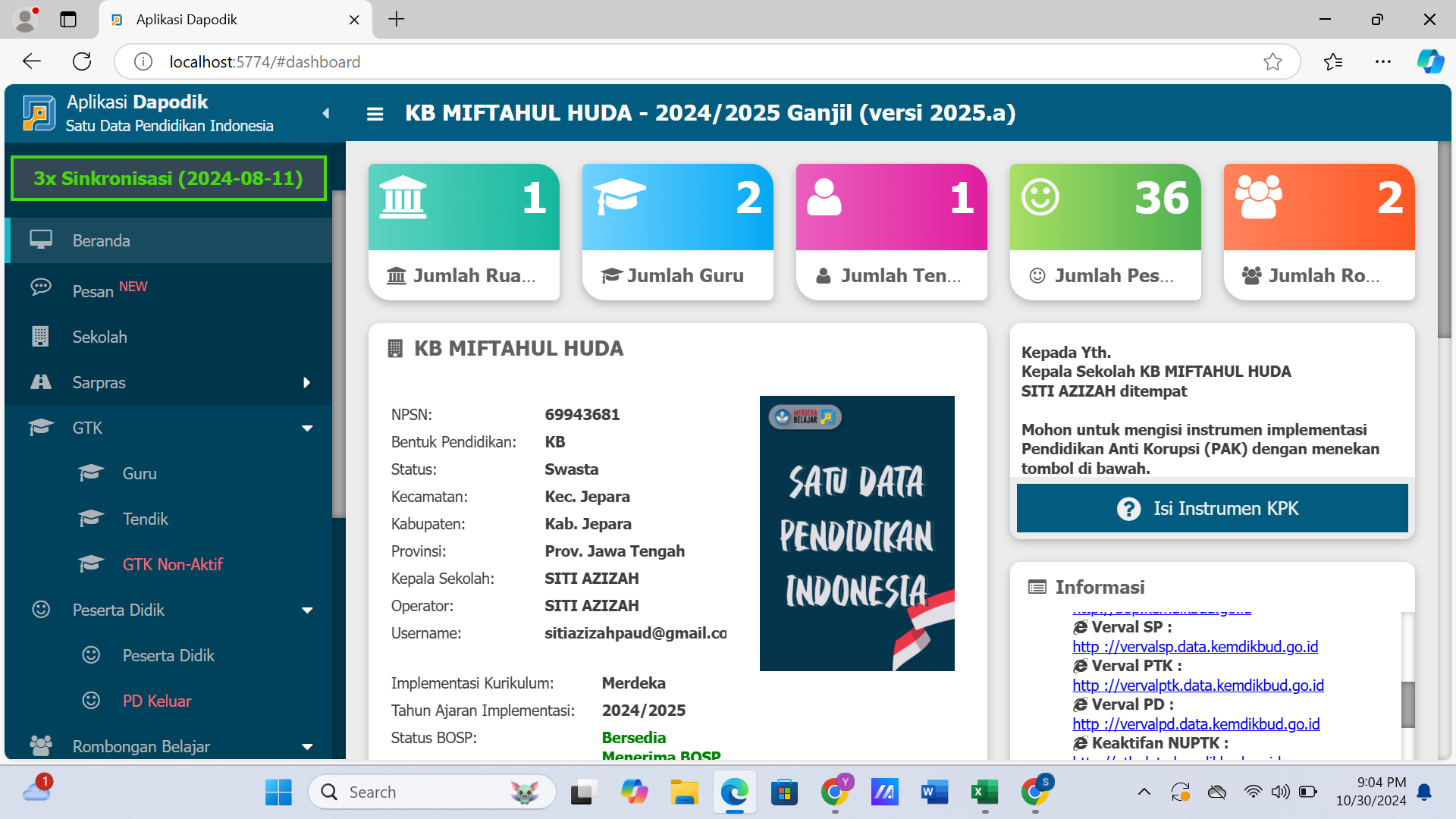
Task: Open the vervalpd.data.kemdikbud.go.id link
Action: (x=1196, y=724)
